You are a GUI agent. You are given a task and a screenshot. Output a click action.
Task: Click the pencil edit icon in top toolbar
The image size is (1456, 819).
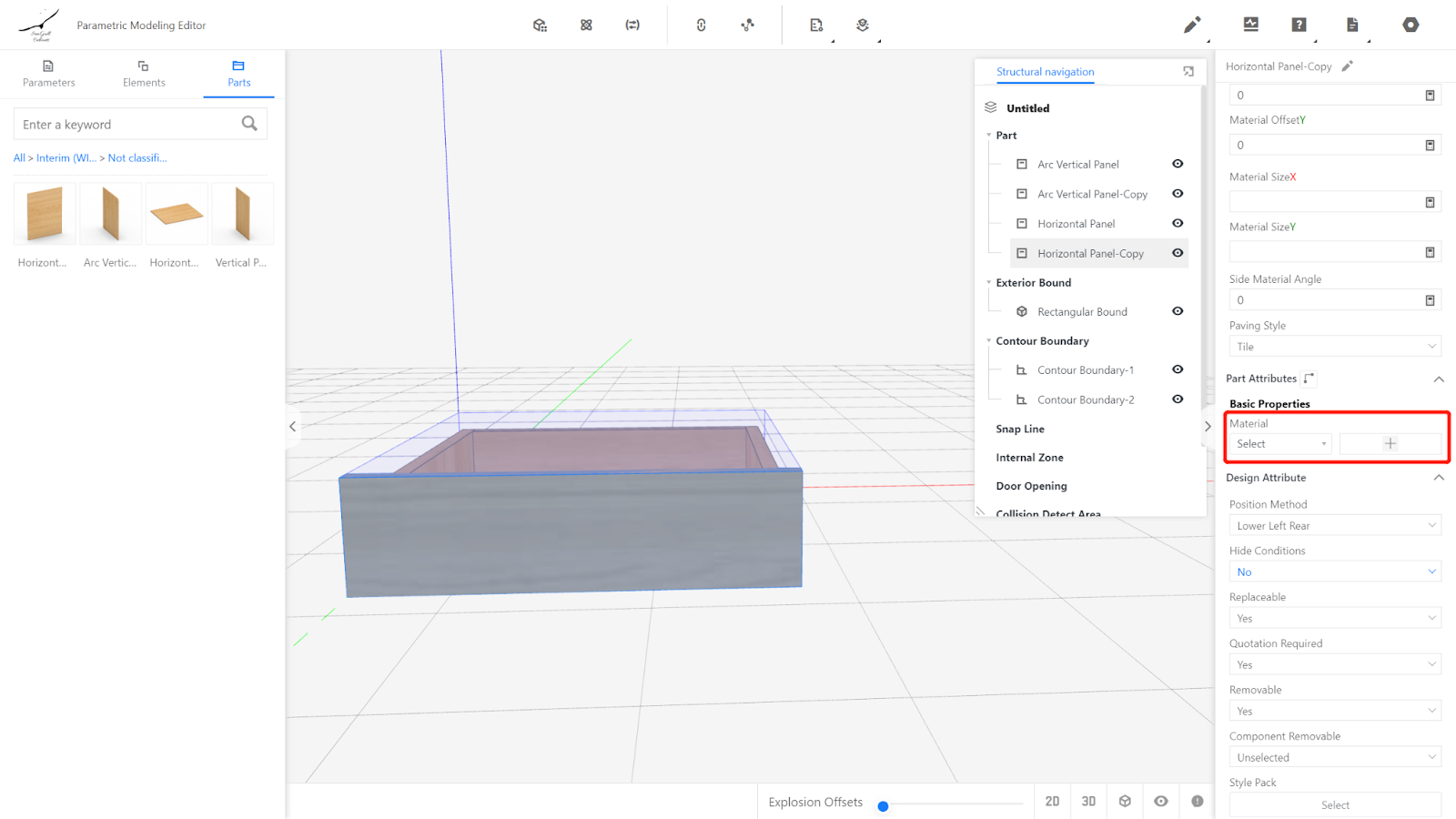(x=1191, y=25)
